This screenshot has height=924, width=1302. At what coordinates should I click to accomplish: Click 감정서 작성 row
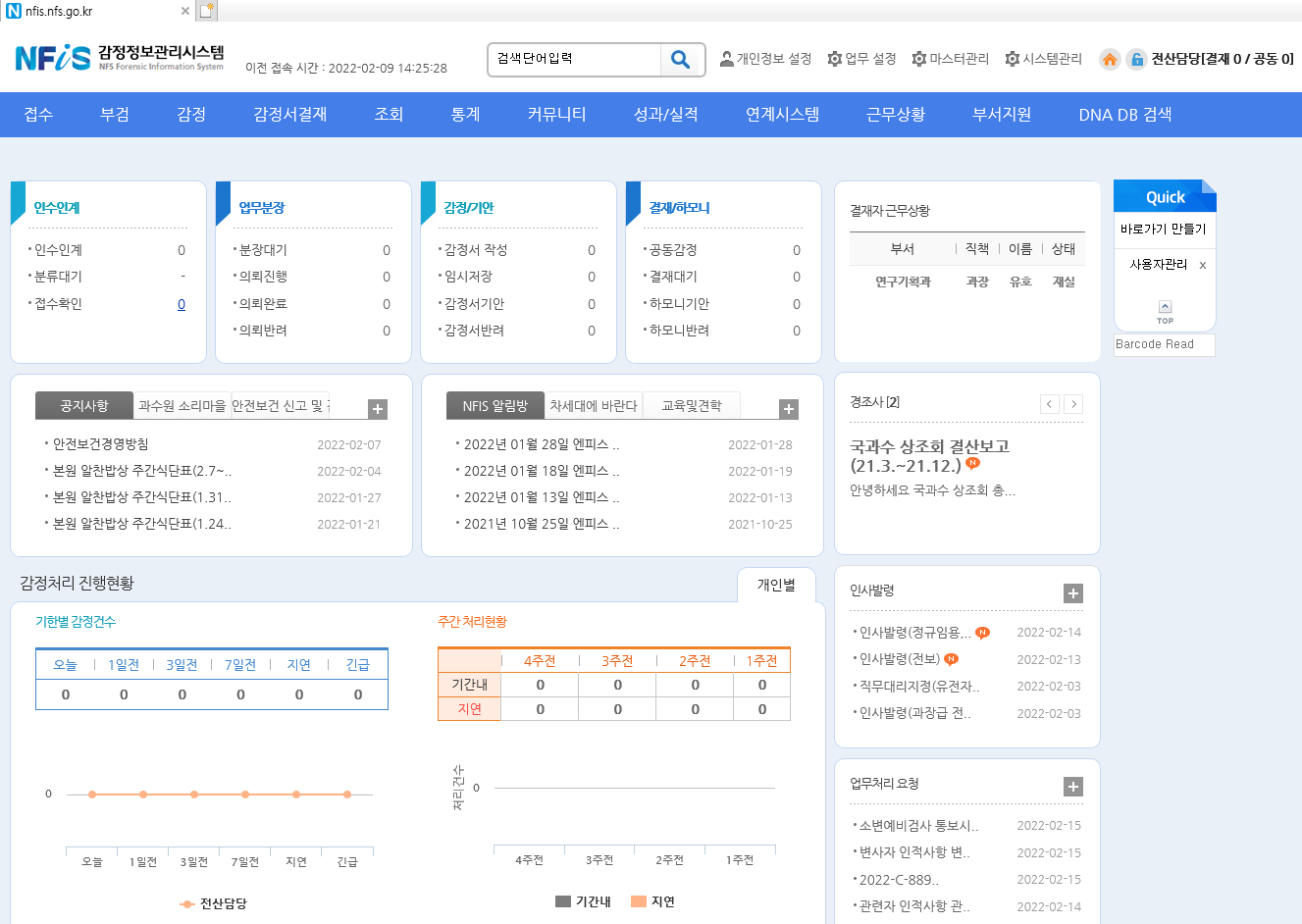[518, 250]
